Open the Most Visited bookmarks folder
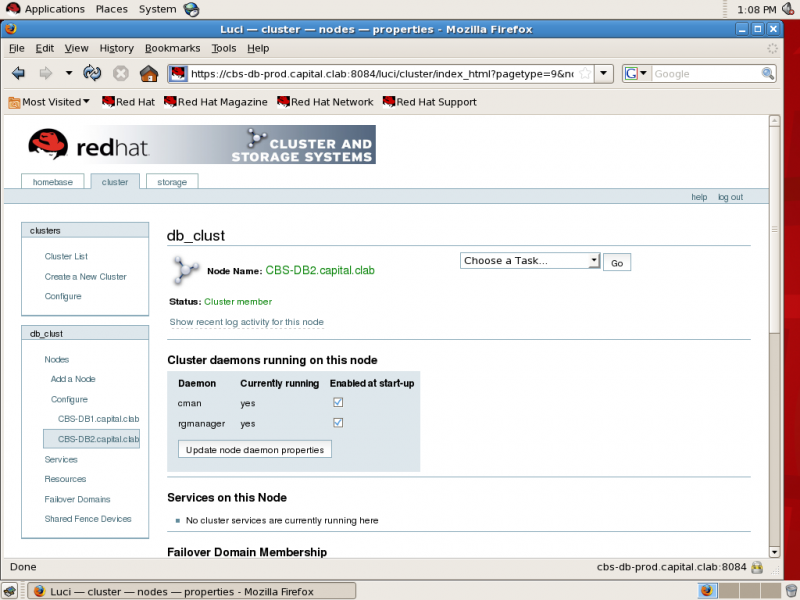This screenshot has width=800, height=600. point(49,102)
